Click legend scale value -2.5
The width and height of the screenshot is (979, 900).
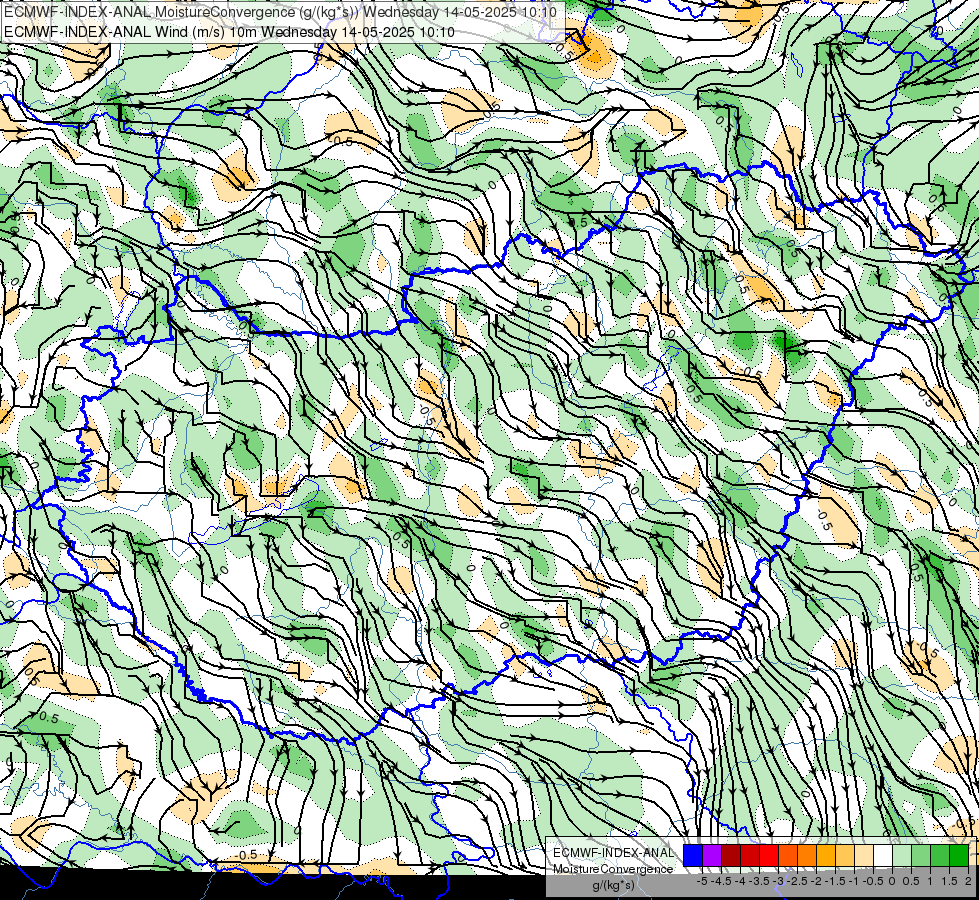tap(797, 881)
